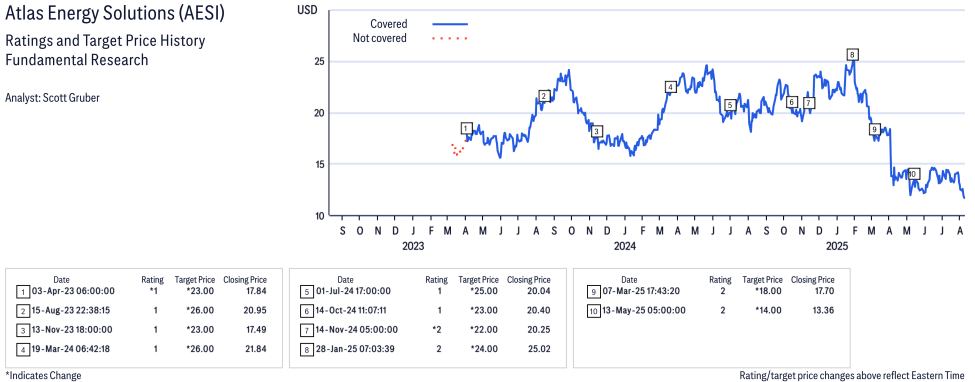Image resolution: width=975 pixels, height=382 pixels.
Task: Click the '*Indicates Change' footnote
Action: pyautogui.click(x=43, y=376)
